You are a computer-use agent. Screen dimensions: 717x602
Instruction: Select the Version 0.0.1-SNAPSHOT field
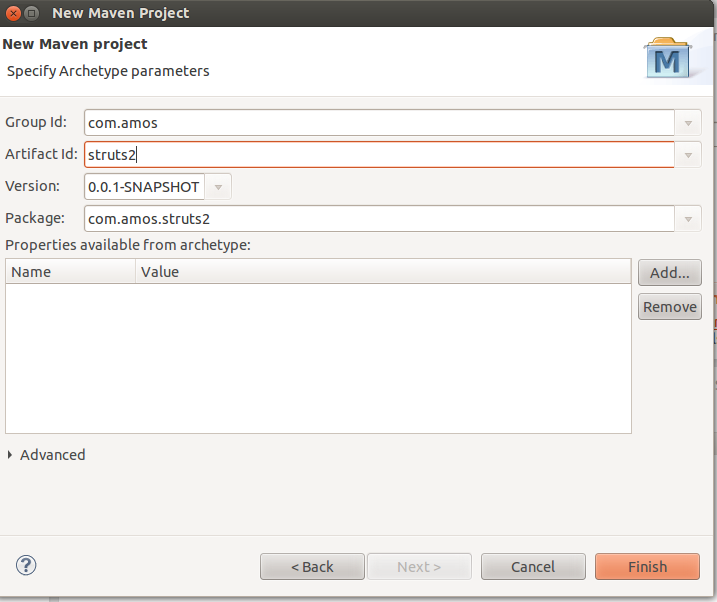(144, 187)
